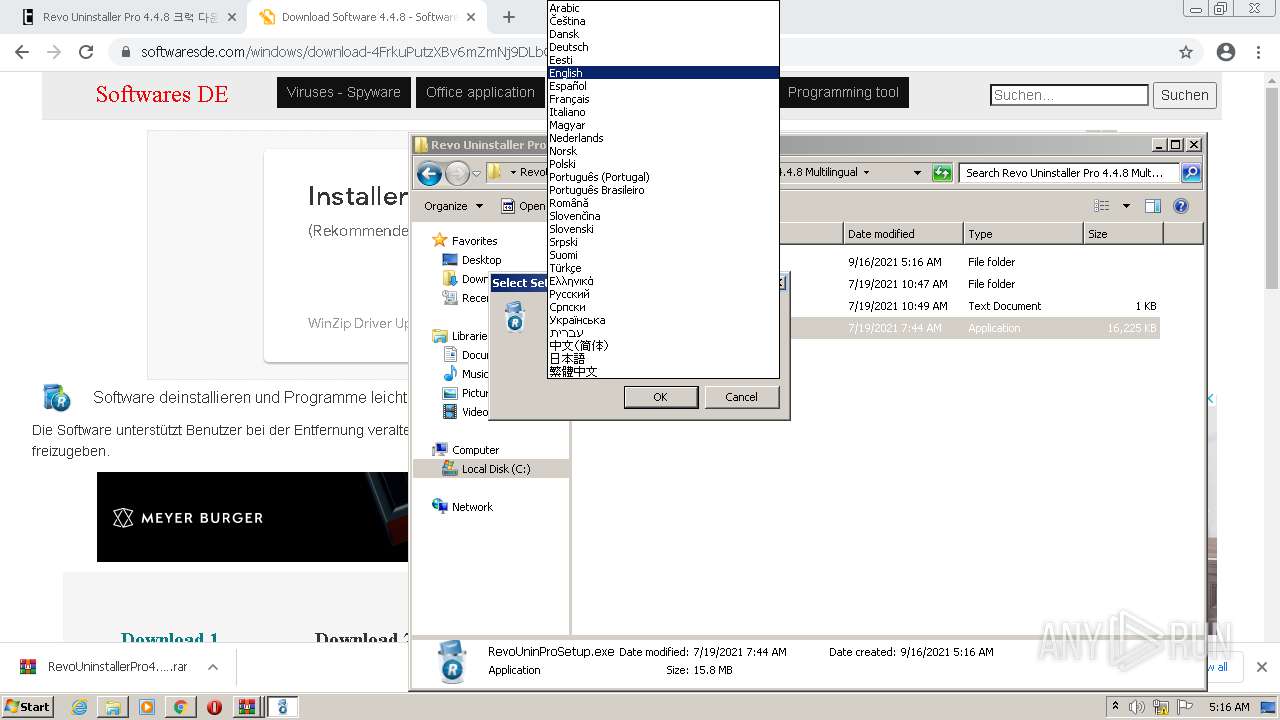
Task: Click the Chrome forward arrow
Action: pyautogui.click(x=54, y=52)
